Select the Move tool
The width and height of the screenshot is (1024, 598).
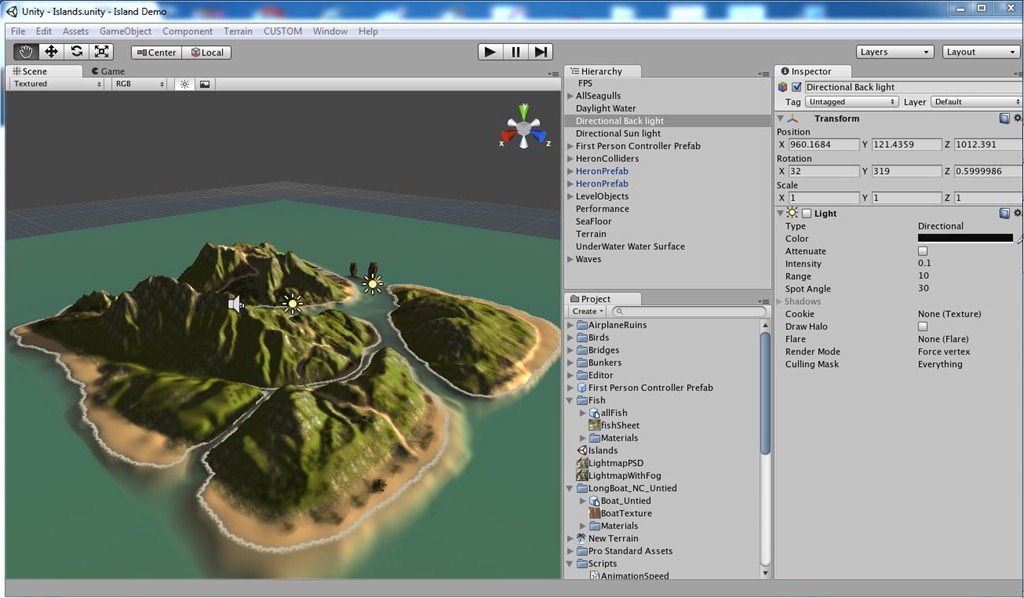(51, 52)
